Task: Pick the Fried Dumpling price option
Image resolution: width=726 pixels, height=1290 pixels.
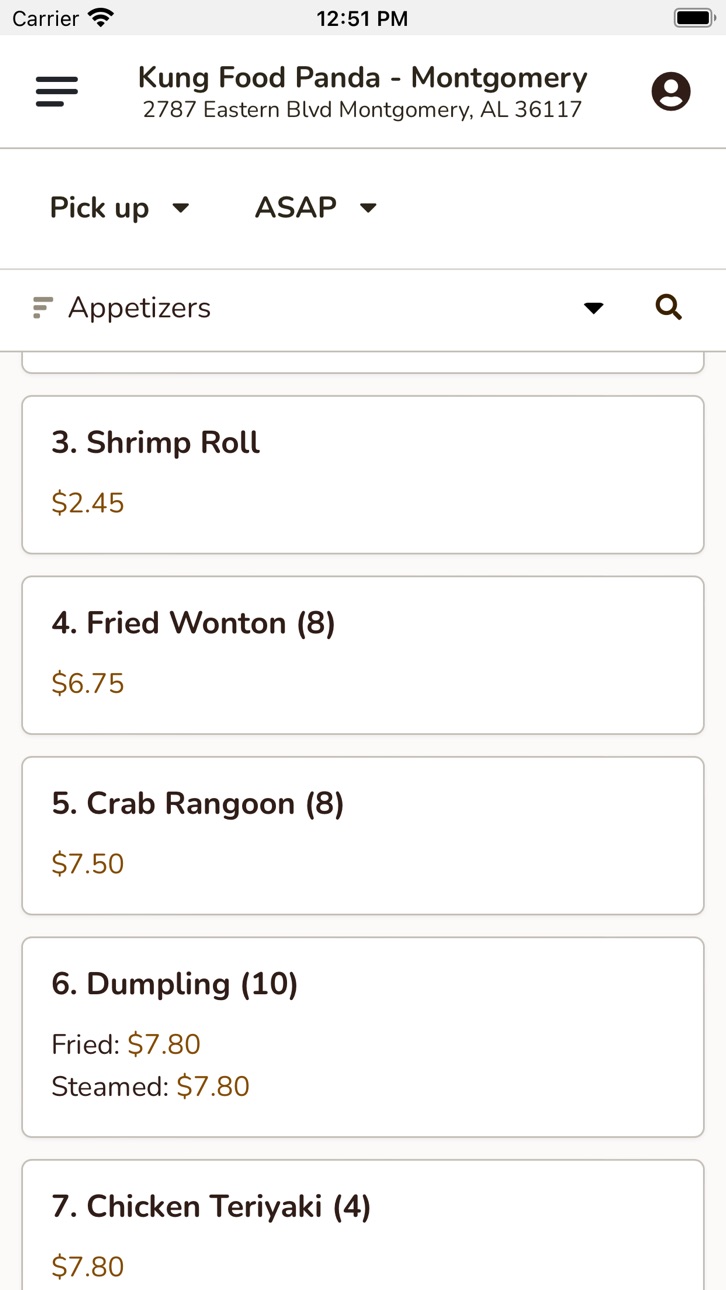Action: [126, 1044]
